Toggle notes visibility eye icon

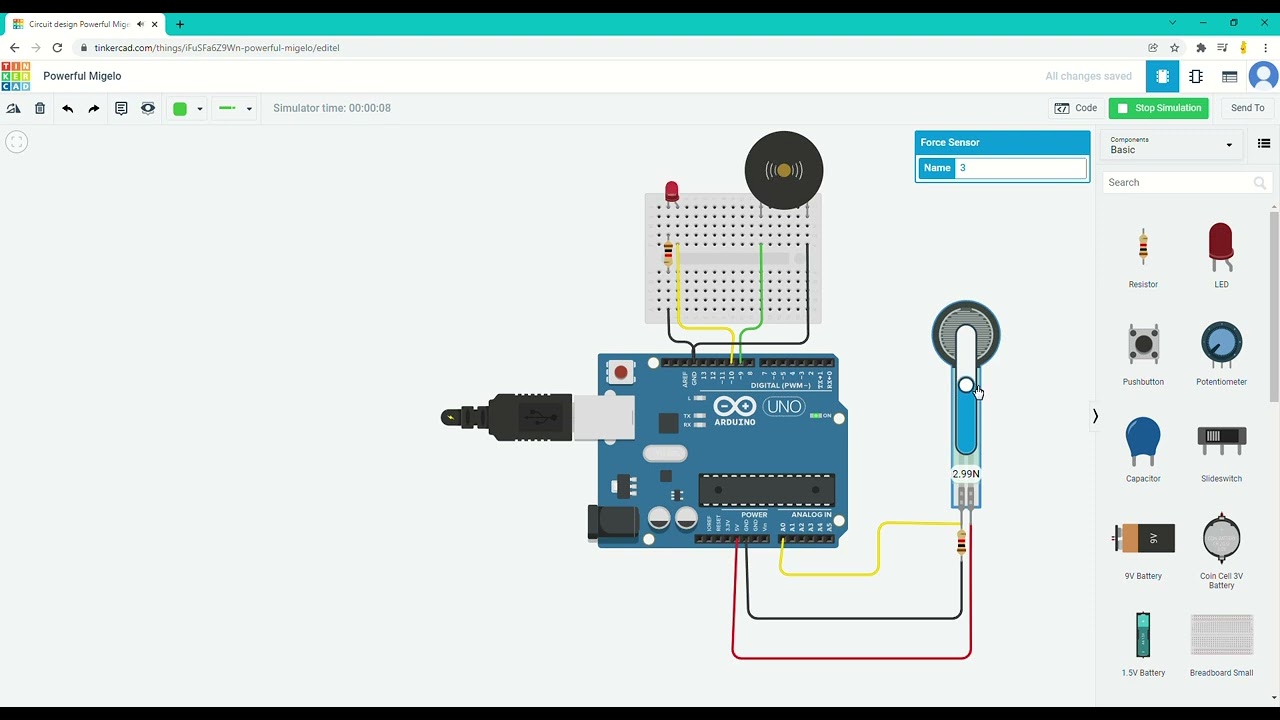coord(148,108)
